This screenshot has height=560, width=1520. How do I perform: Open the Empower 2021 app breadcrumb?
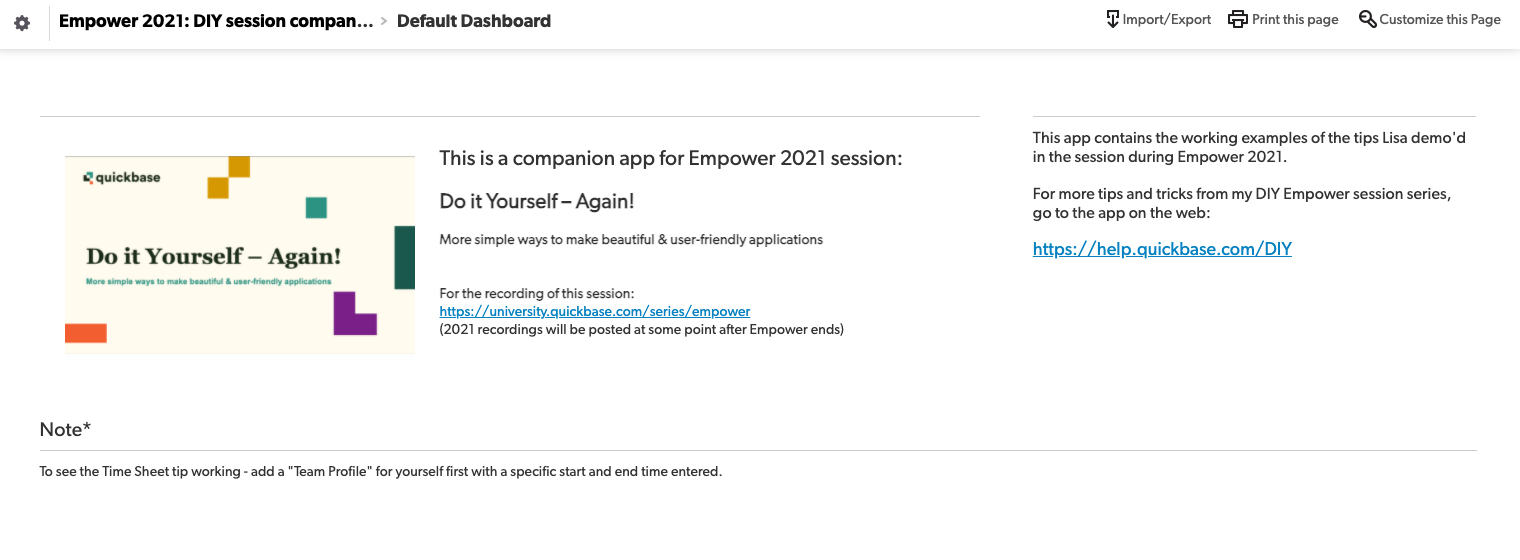pyautogui.click(x=216, y=21)
